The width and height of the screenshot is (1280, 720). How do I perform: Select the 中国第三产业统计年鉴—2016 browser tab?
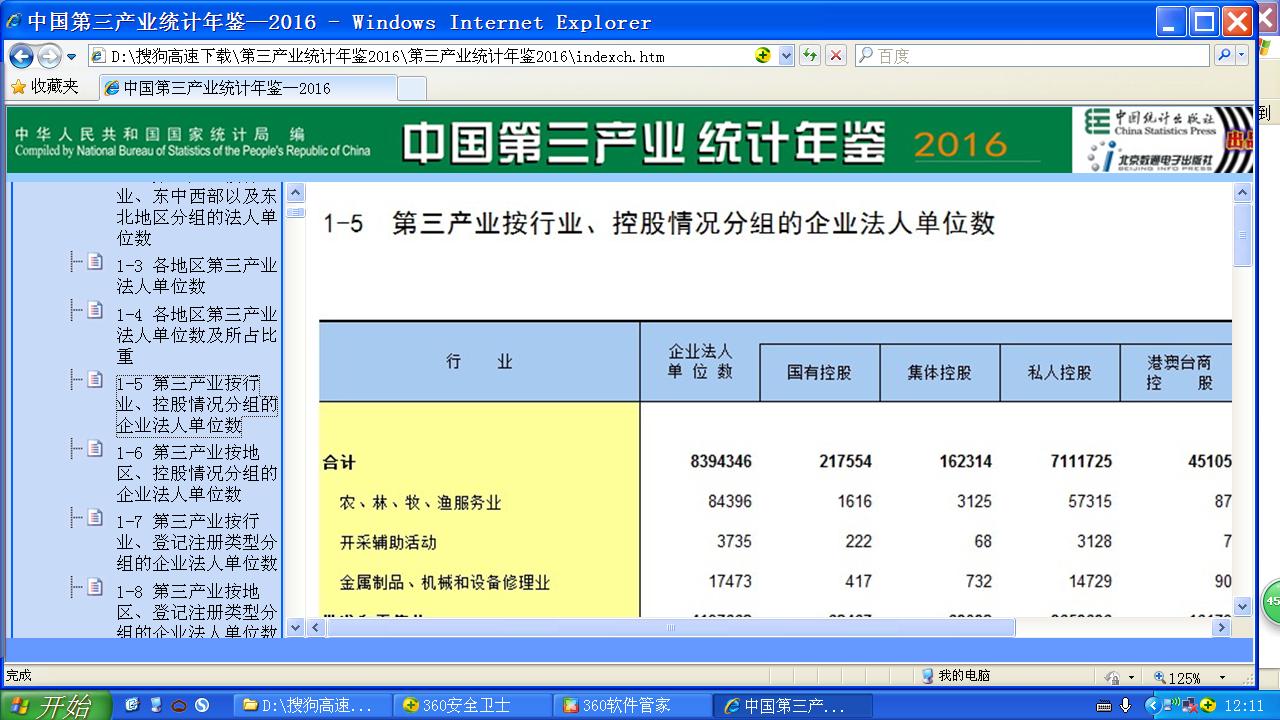pos(248,88)
